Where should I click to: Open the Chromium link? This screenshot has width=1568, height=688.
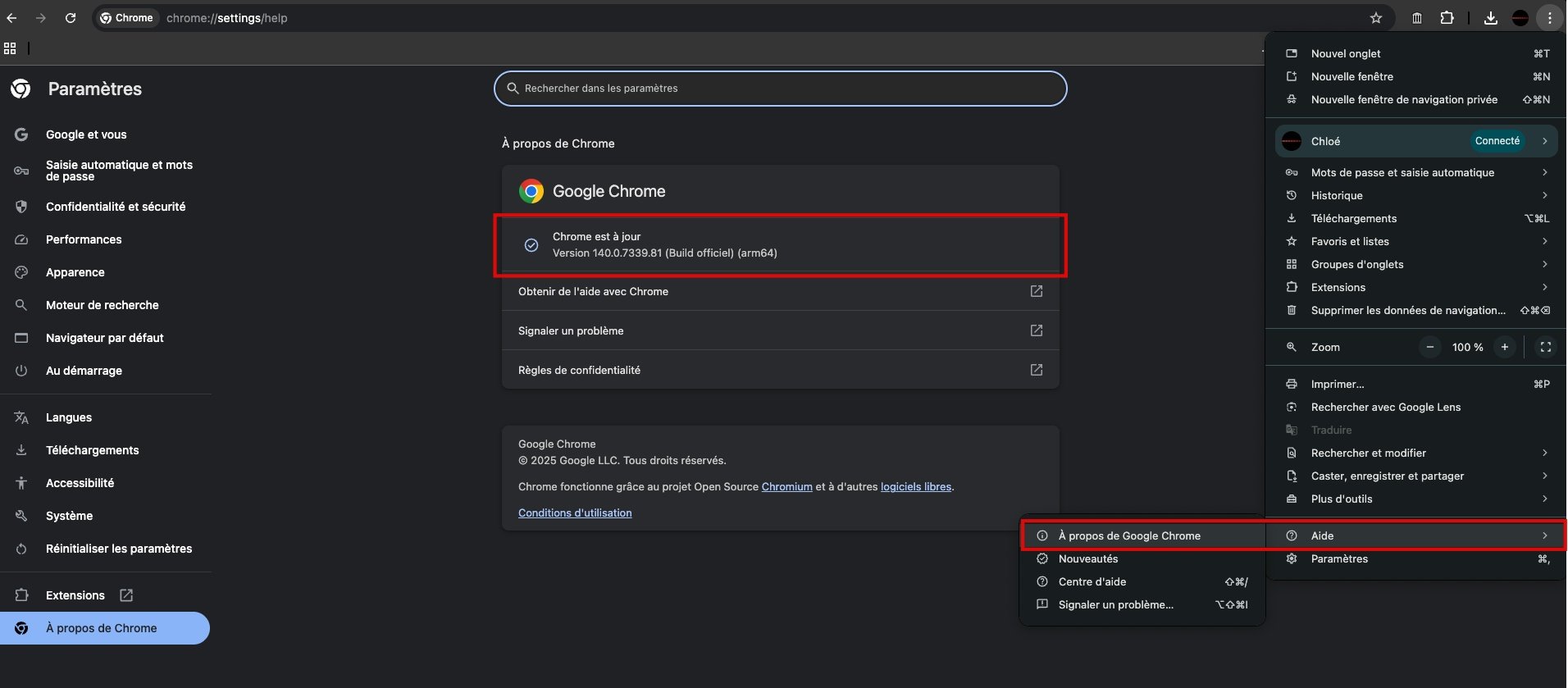point(786,486)
